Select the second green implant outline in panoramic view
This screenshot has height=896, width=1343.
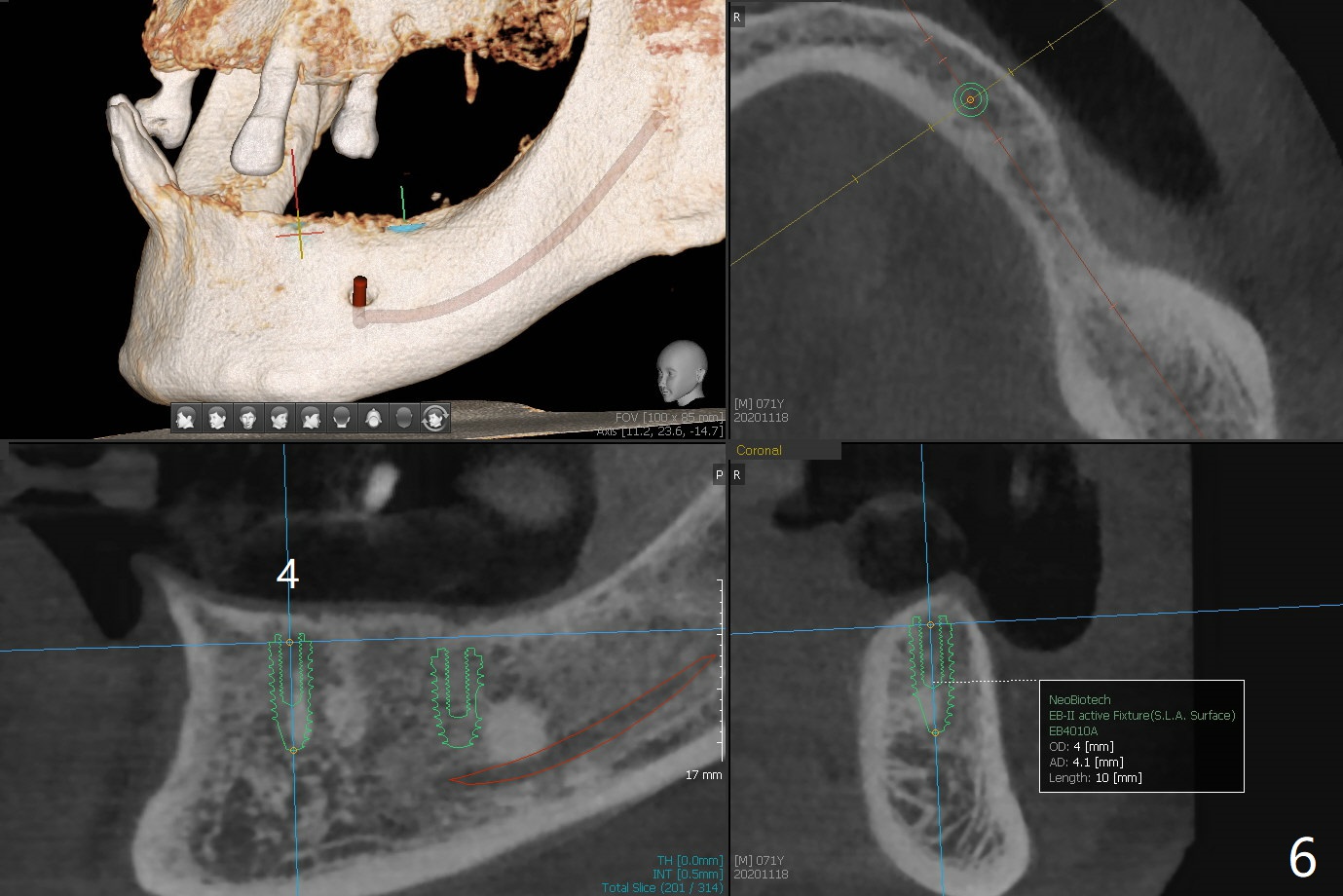[x=458, y=697]
